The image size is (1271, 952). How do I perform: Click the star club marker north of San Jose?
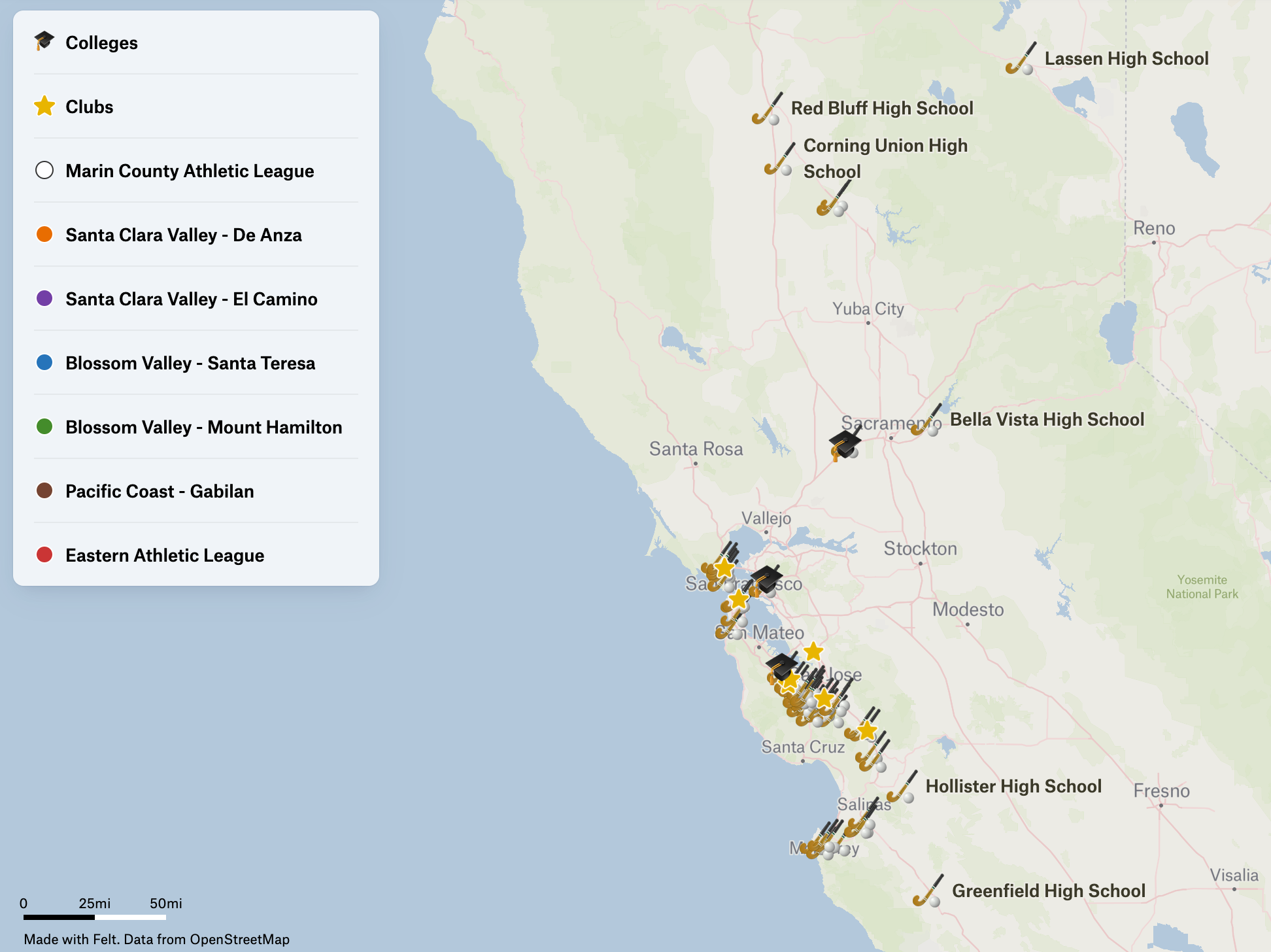point(813,651)
